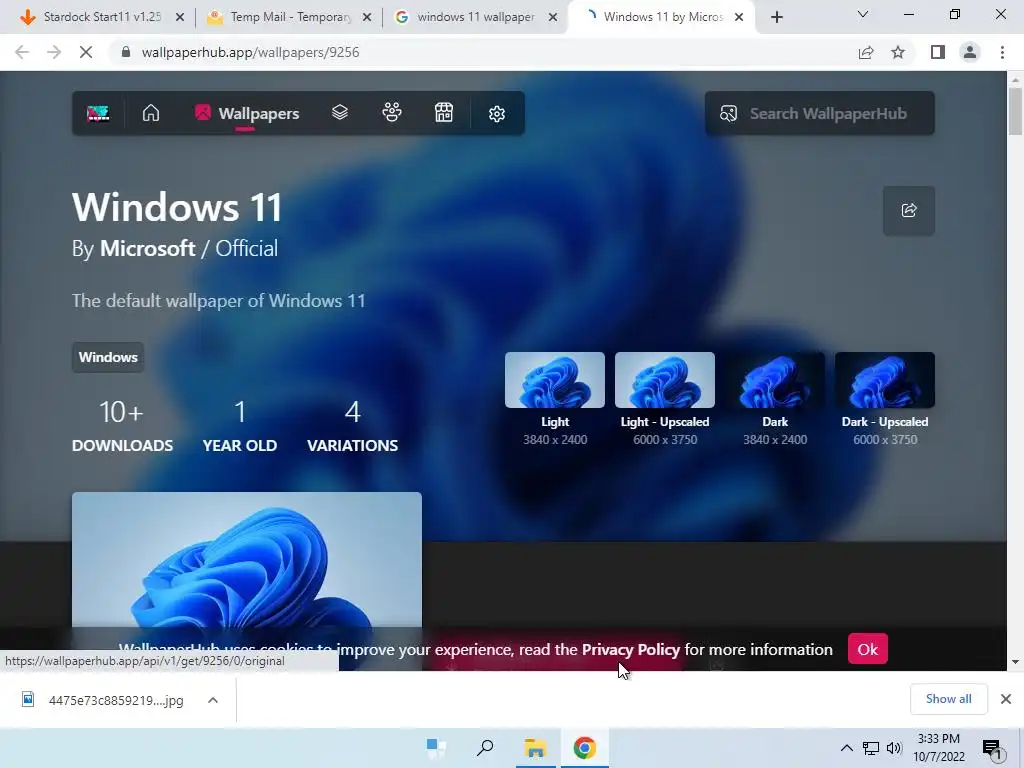Select the Light - Upscaled variation

tap(665, 399)
